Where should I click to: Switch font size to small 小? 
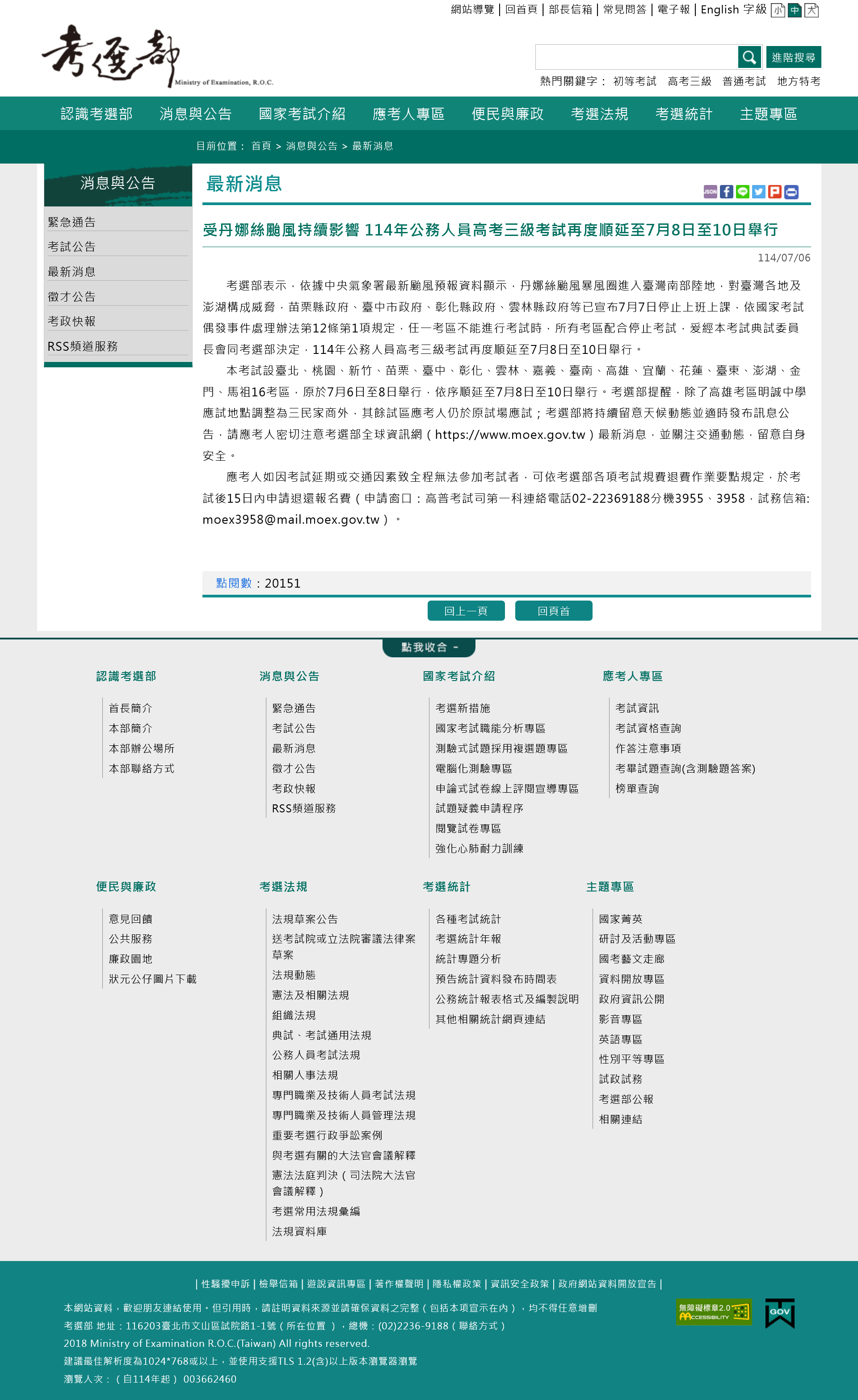[x=778, y=10]
